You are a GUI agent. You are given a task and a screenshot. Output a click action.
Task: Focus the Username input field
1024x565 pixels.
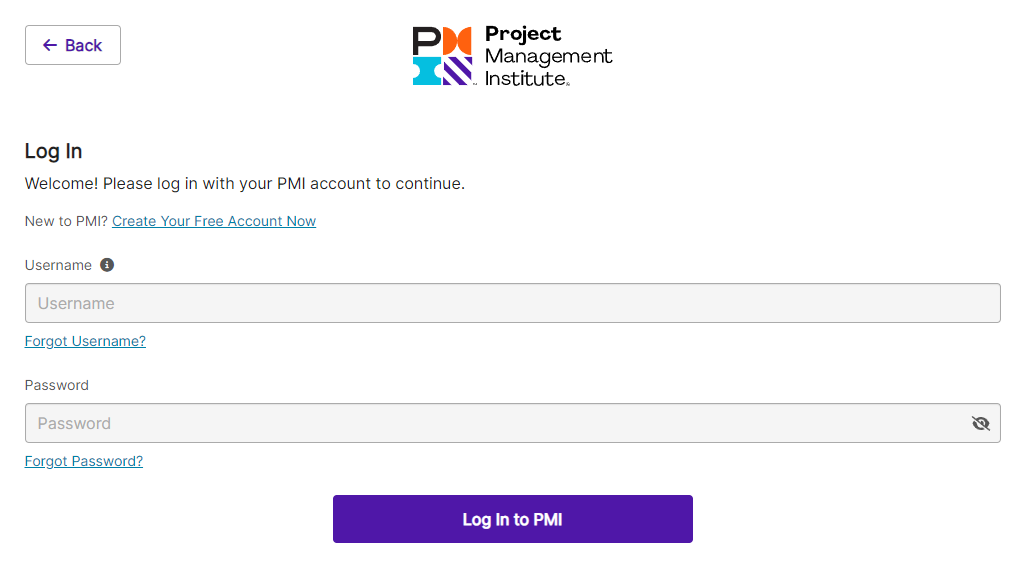[512, 303]
